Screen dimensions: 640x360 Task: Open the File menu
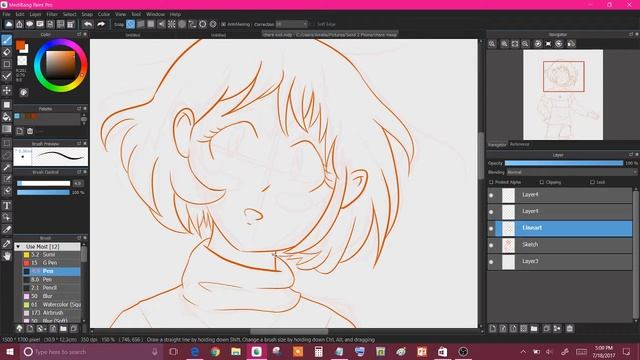[7, 14]
